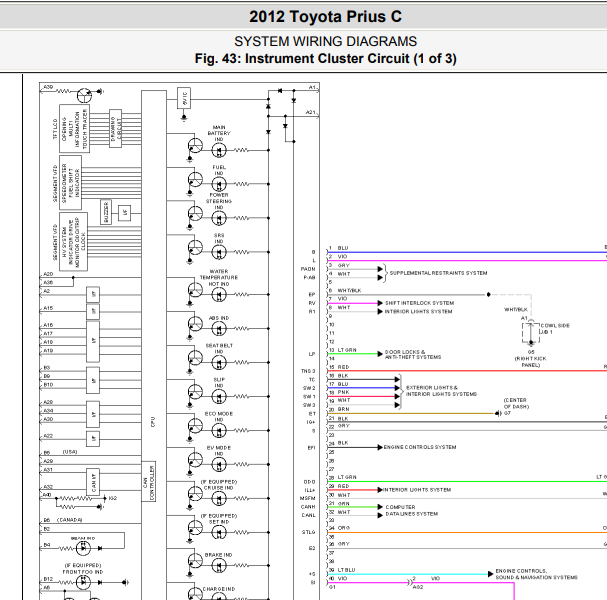Select the '28 LT GRN' wire label
The image size is (607, 600).
coord(343,477)
